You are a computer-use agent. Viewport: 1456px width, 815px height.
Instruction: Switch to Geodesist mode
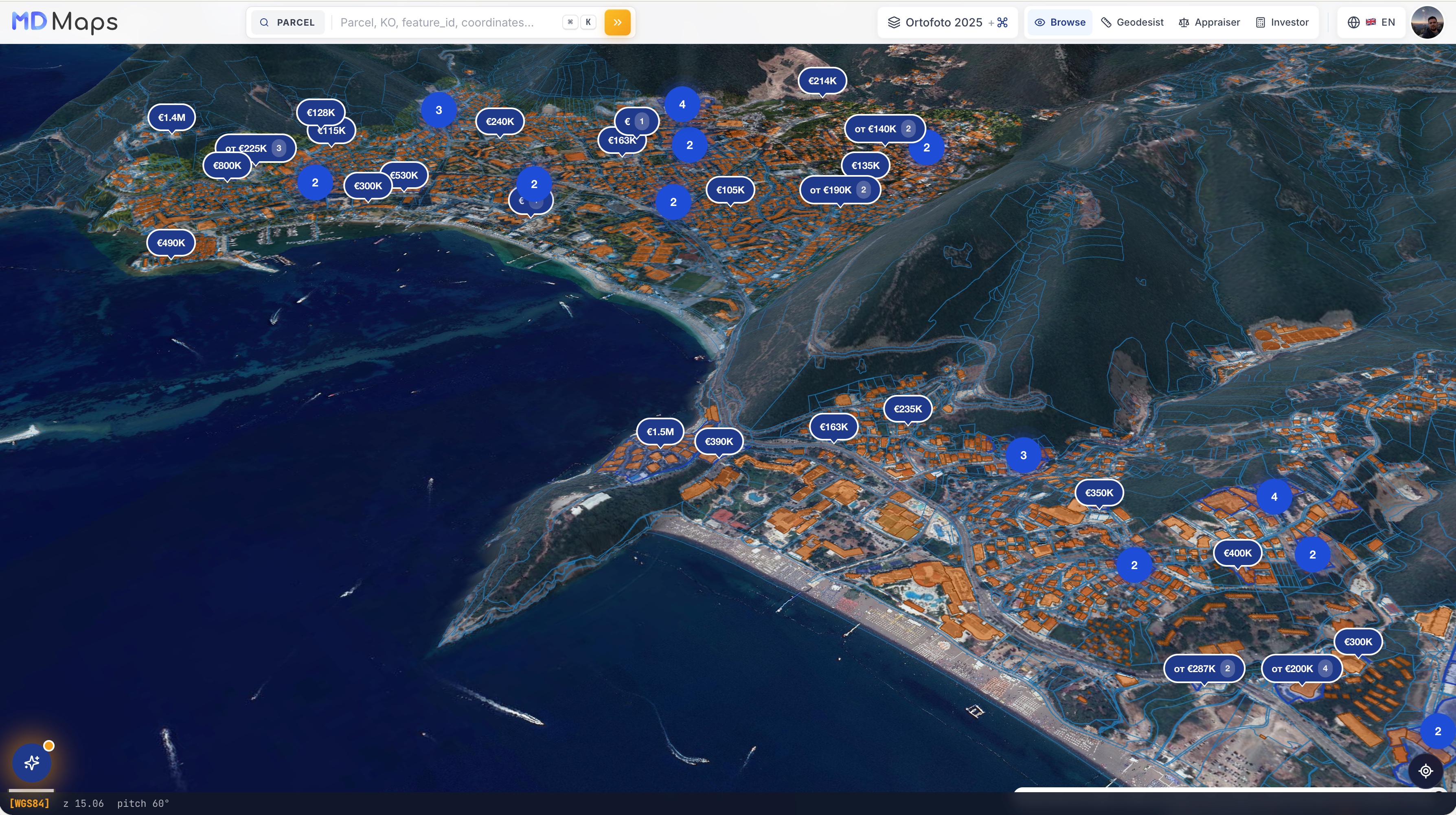(x=1132, y=23)
